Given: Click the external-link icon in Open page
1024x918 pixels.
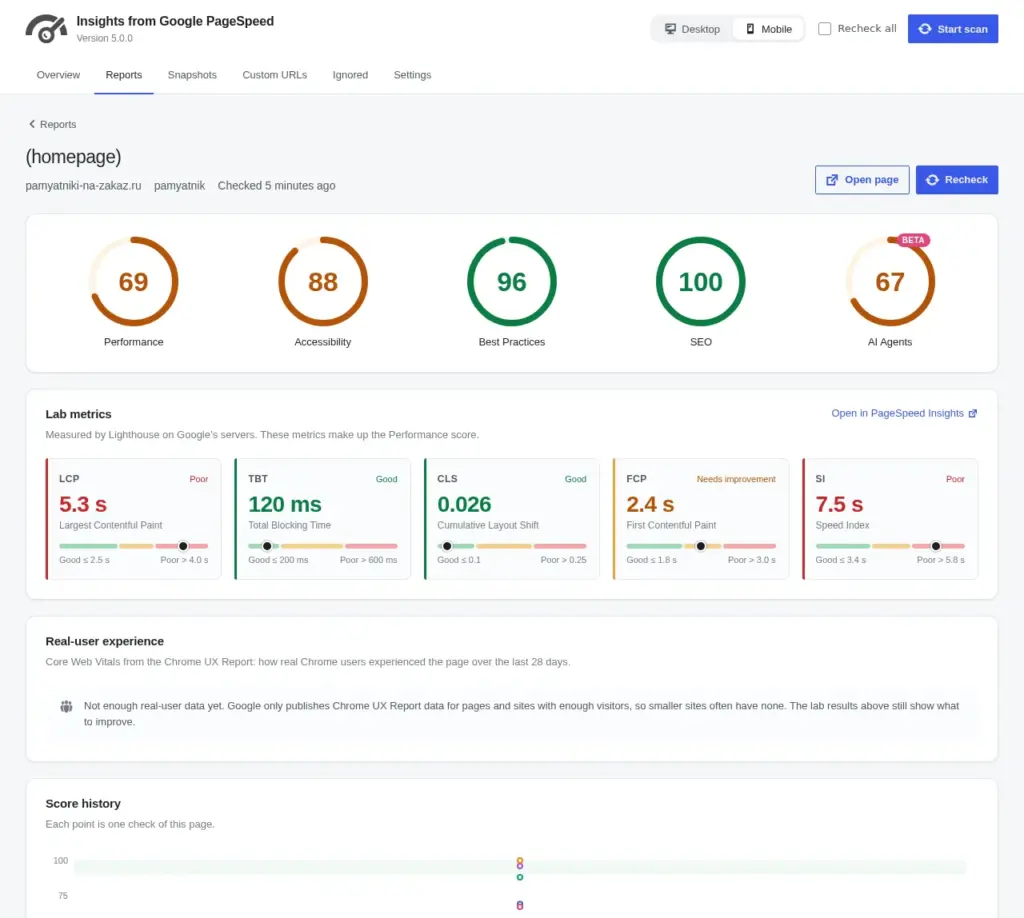Looking at the screenshot, I should tap(831, 180).
